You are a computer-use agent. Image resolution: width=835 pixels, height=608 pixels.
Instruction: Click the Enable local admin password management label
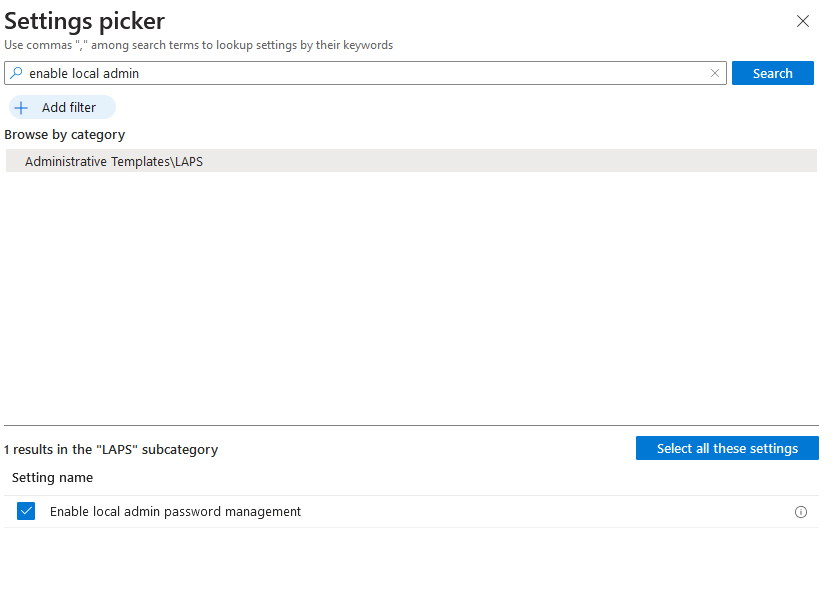(175, 512)
